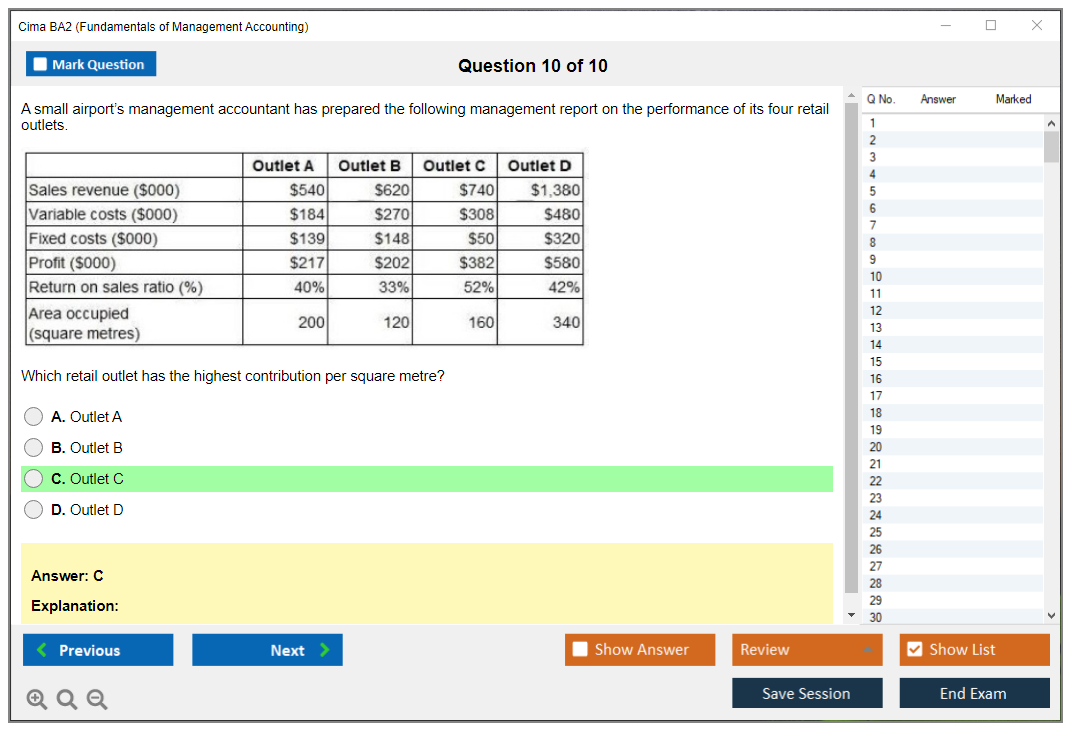Tick the Mark Question checkbox
Image resolution: width=1075 pixels, height=735 pixels.
click(41, 65)
